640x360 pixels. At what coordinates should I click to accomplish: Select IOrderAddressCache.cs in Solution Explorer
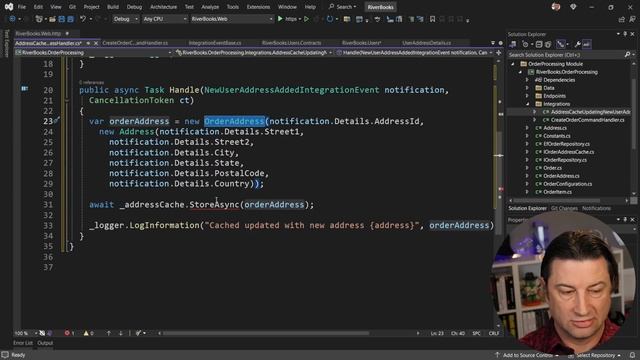(569, 152)
